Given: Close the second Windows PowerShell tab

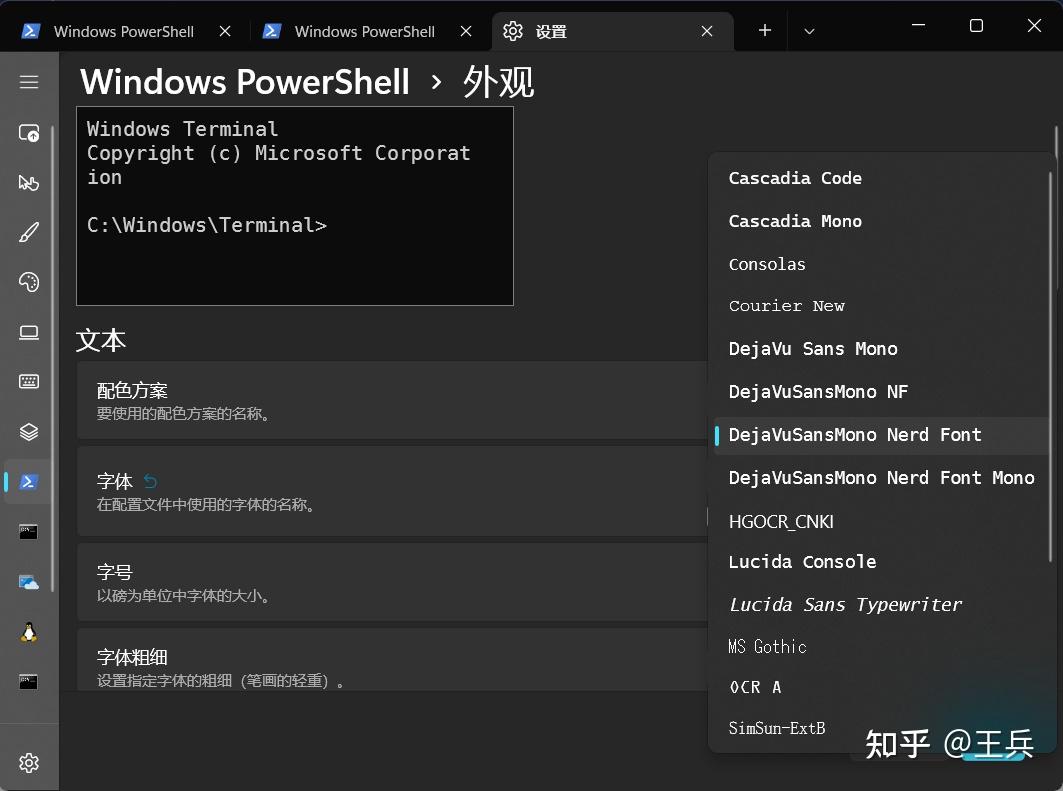Looking at the screenshot, I should tap(466, 31).
